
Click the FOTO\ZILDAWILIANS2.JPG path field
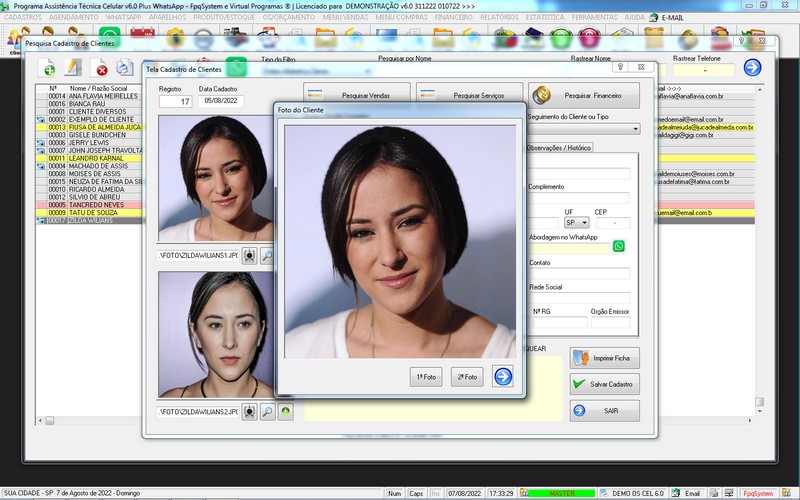(198, 411)
